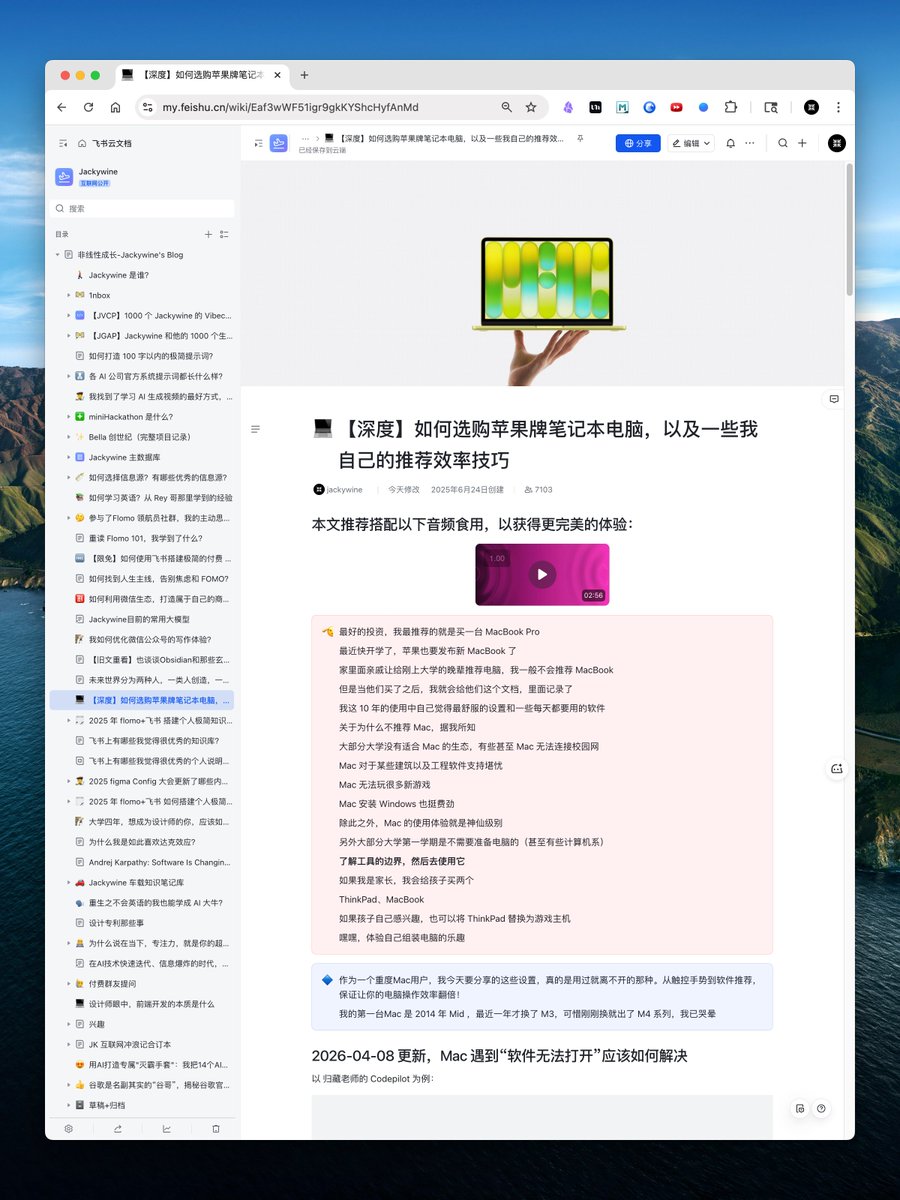
Task: Open the settings gear at the sidebar bottom
Action: (69, 1128)
